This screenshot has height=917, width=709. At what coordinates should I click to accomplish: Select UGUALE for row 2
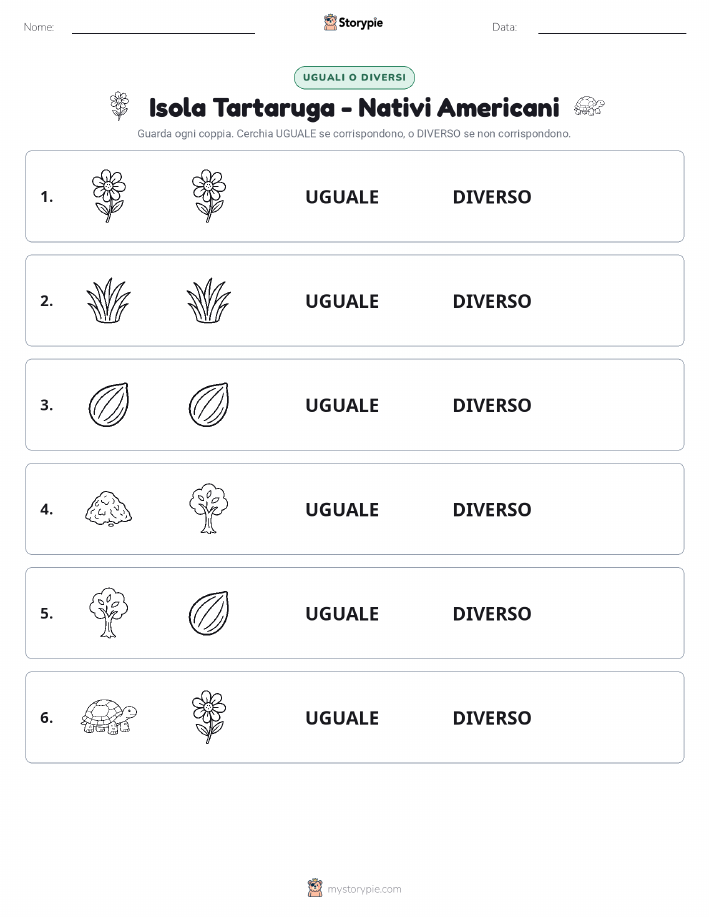point(342,301)
